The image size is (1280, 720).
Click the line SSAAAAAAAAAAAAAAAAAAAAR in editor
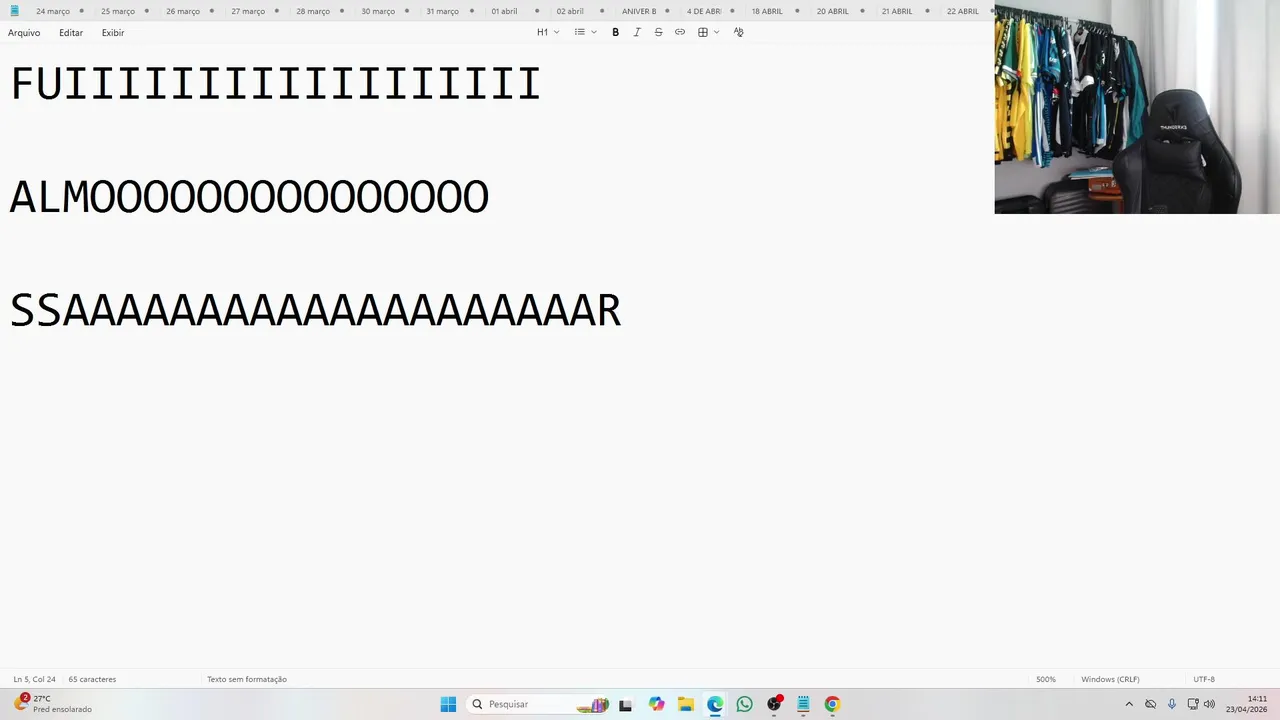click(315, 310)
